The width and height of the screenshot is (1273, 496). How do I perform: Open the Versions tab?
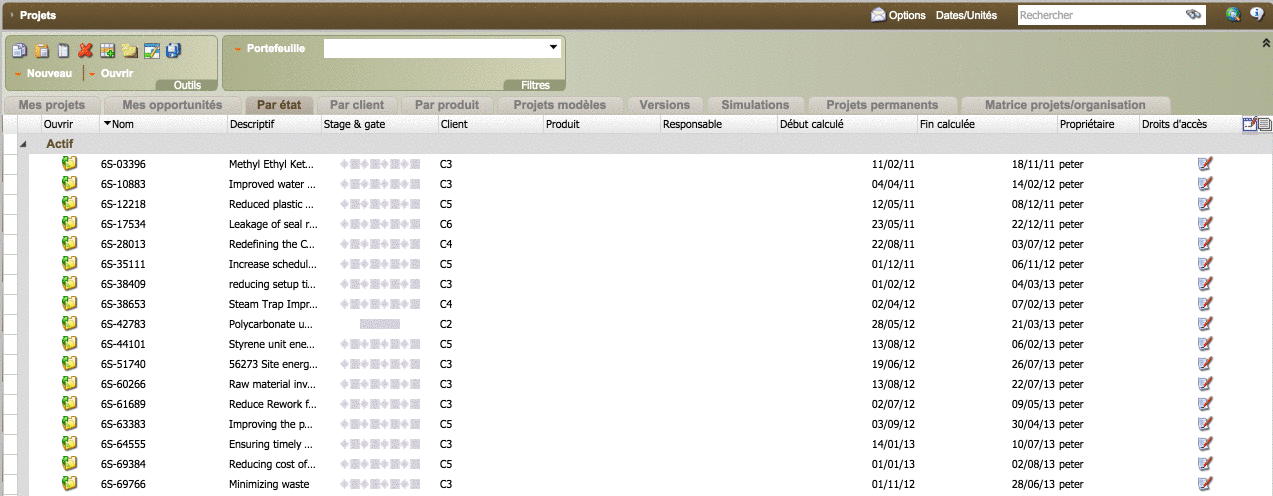665,105
